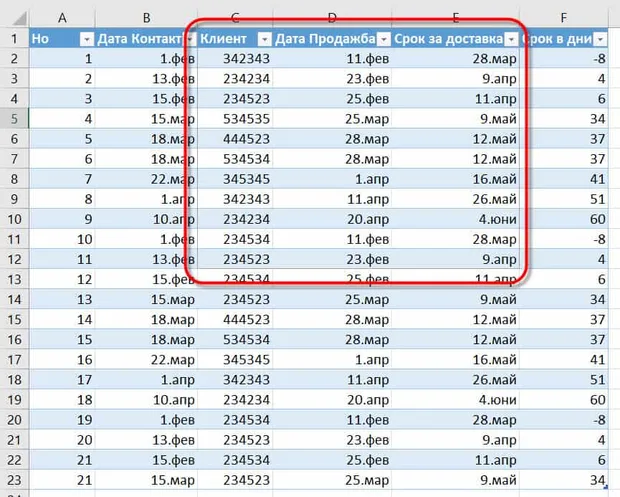Select number cell 17 in row 18

tap(62, 380)
